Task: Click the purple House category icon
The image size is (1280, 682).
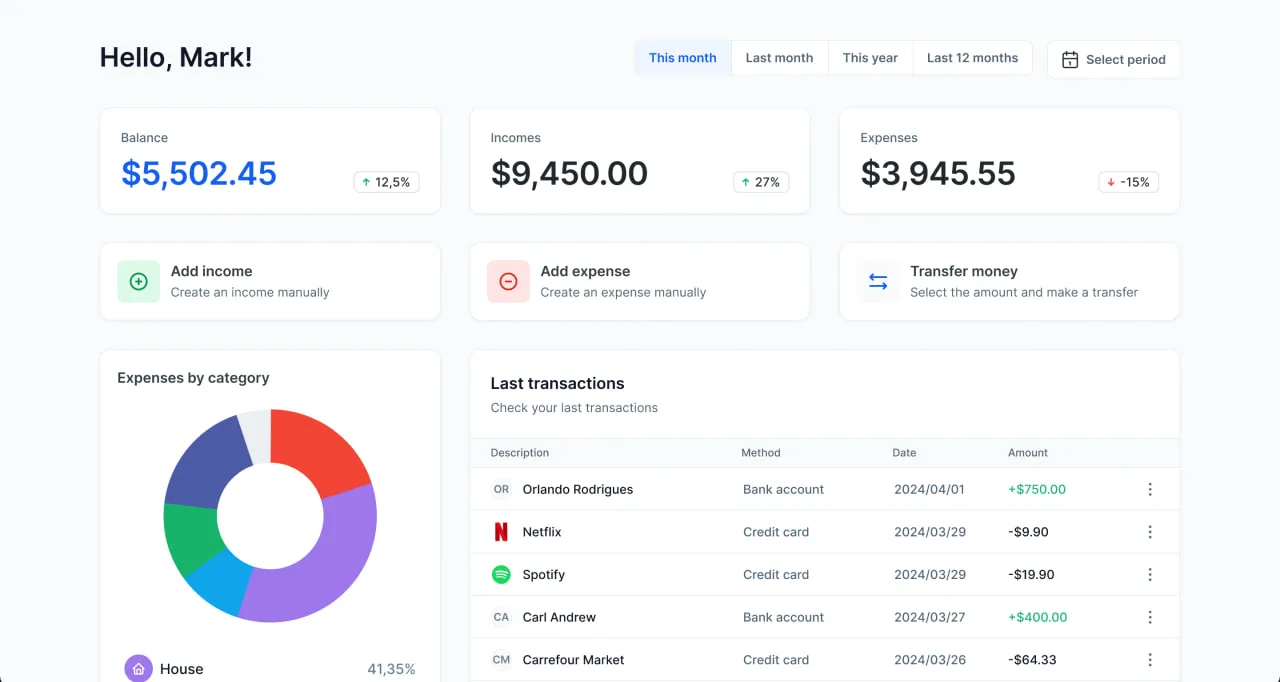Action: pyautogui.click(x=139, y=669)
